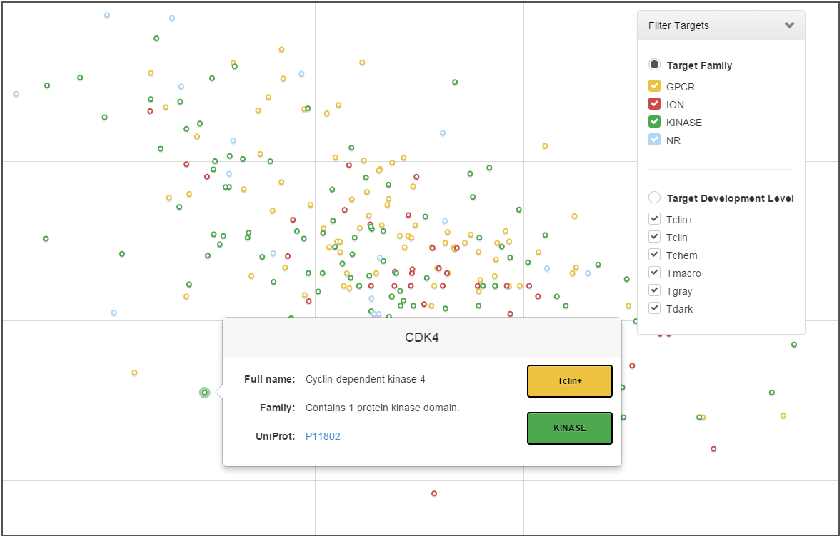Select the Target Family radio button
The width and height of the screenshot is (840, 537).
point(654,65)
